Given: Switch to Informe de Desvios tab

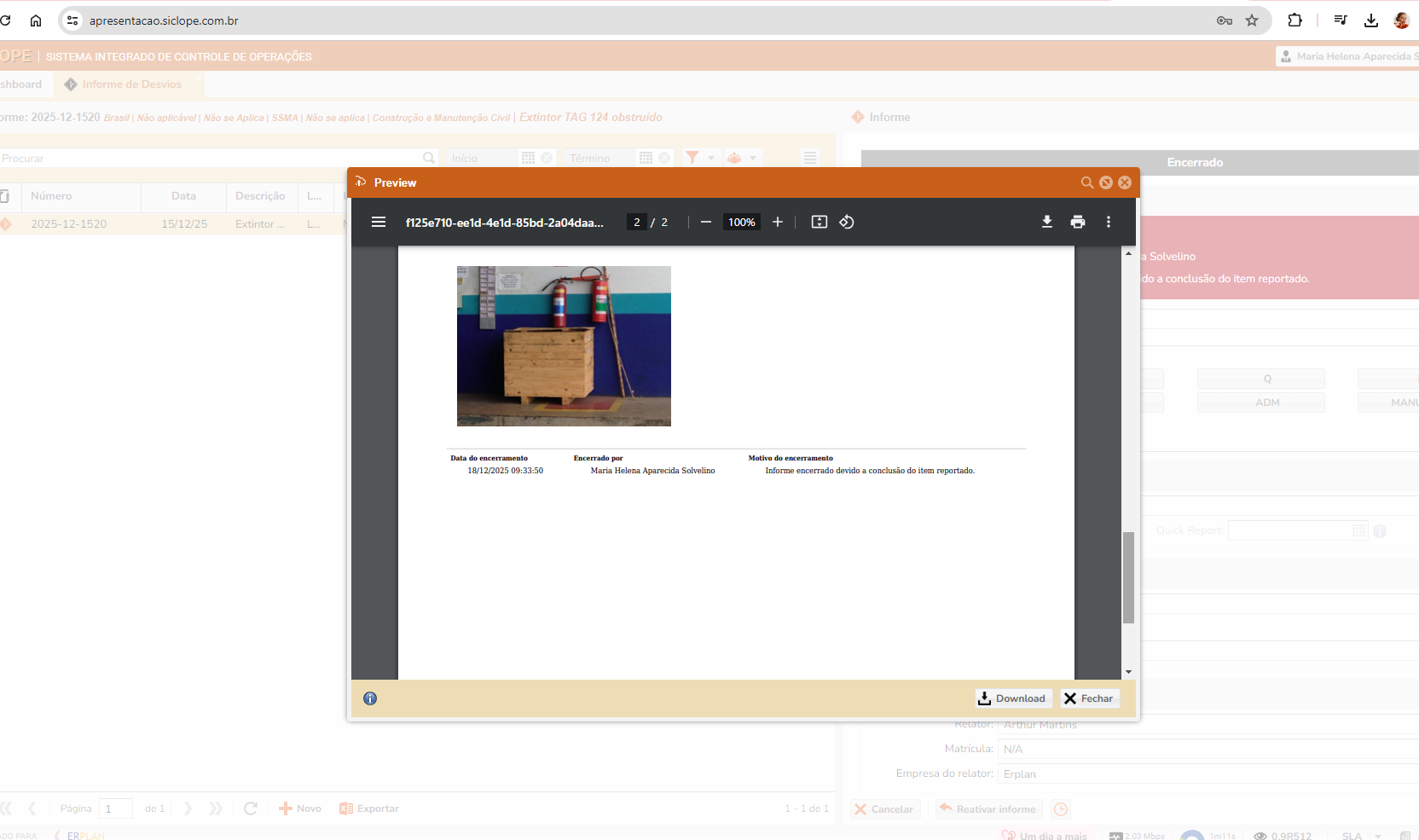Looking at the screenshot, I should tap(131, 84).
